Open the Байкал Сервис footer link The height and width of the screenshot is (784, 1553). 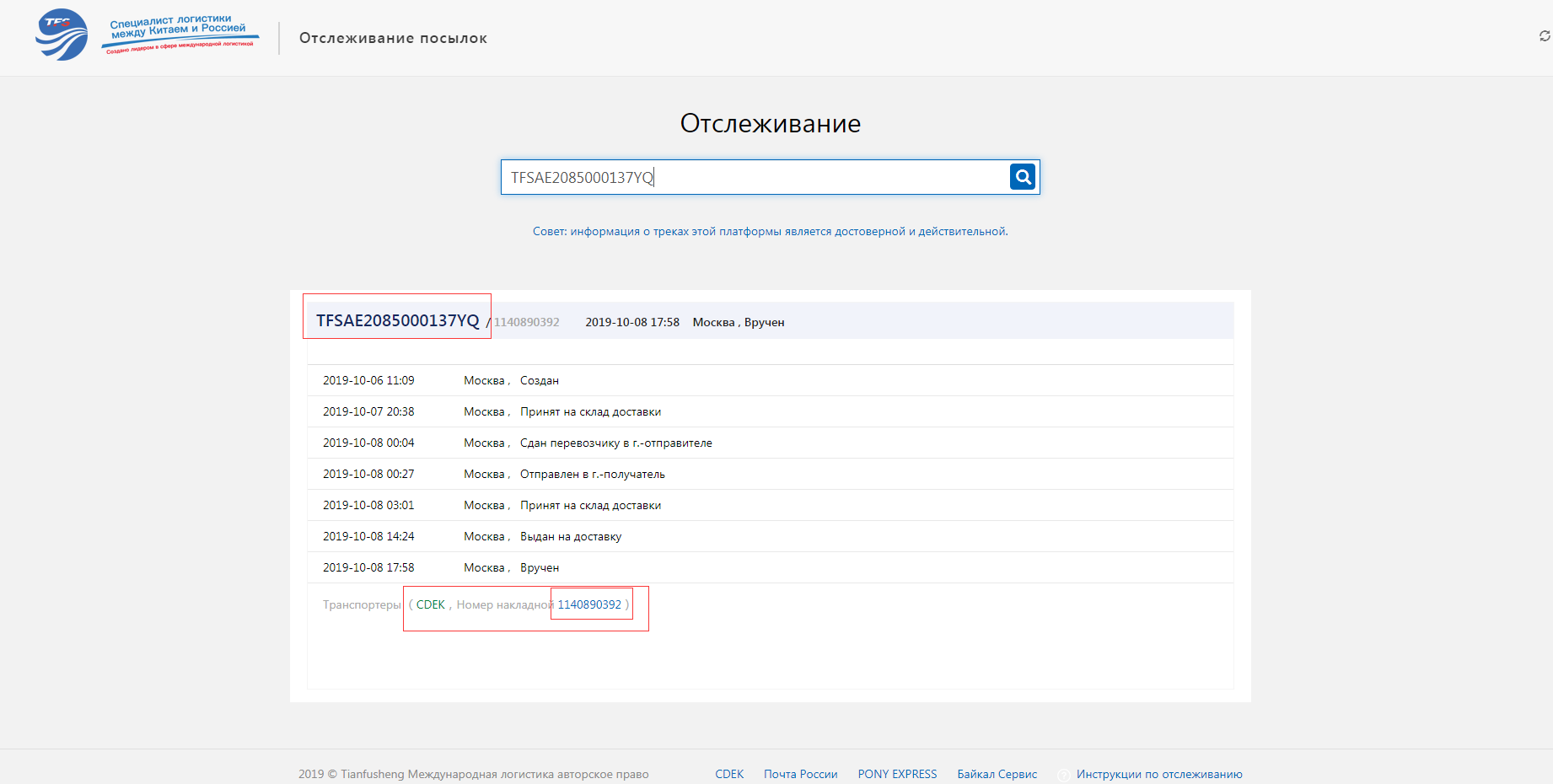point(997,774)
